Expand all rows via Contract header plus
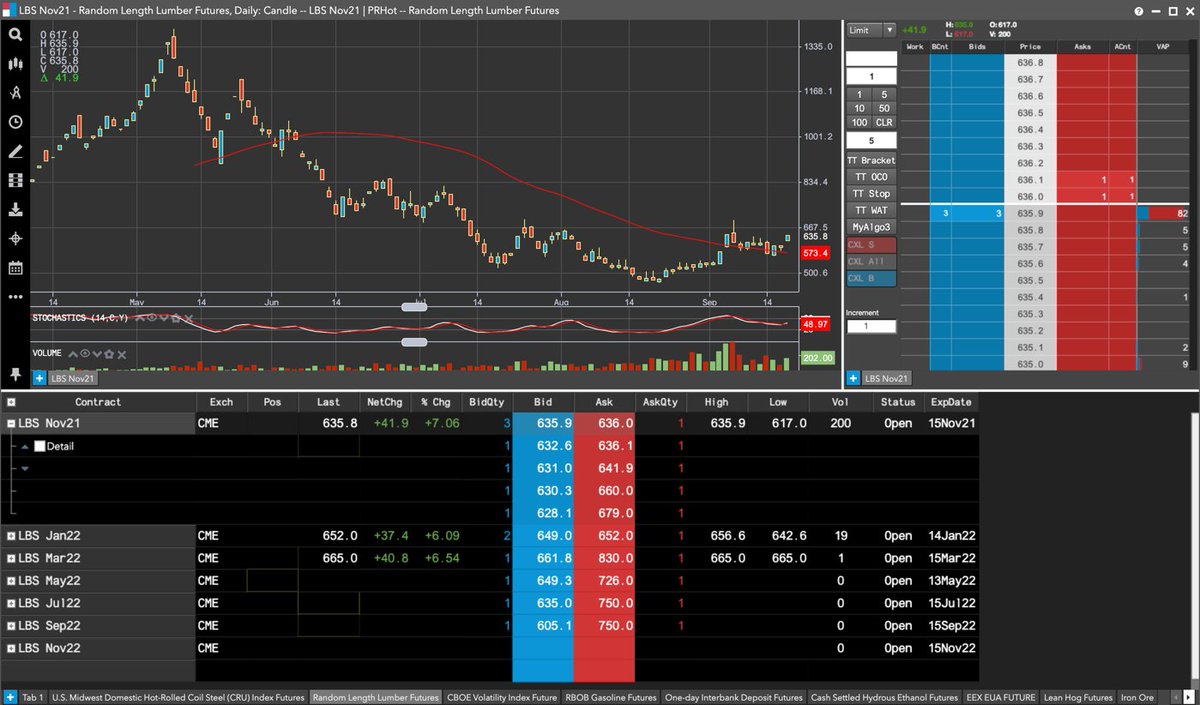1200x705 pixels. click(11, 402)
